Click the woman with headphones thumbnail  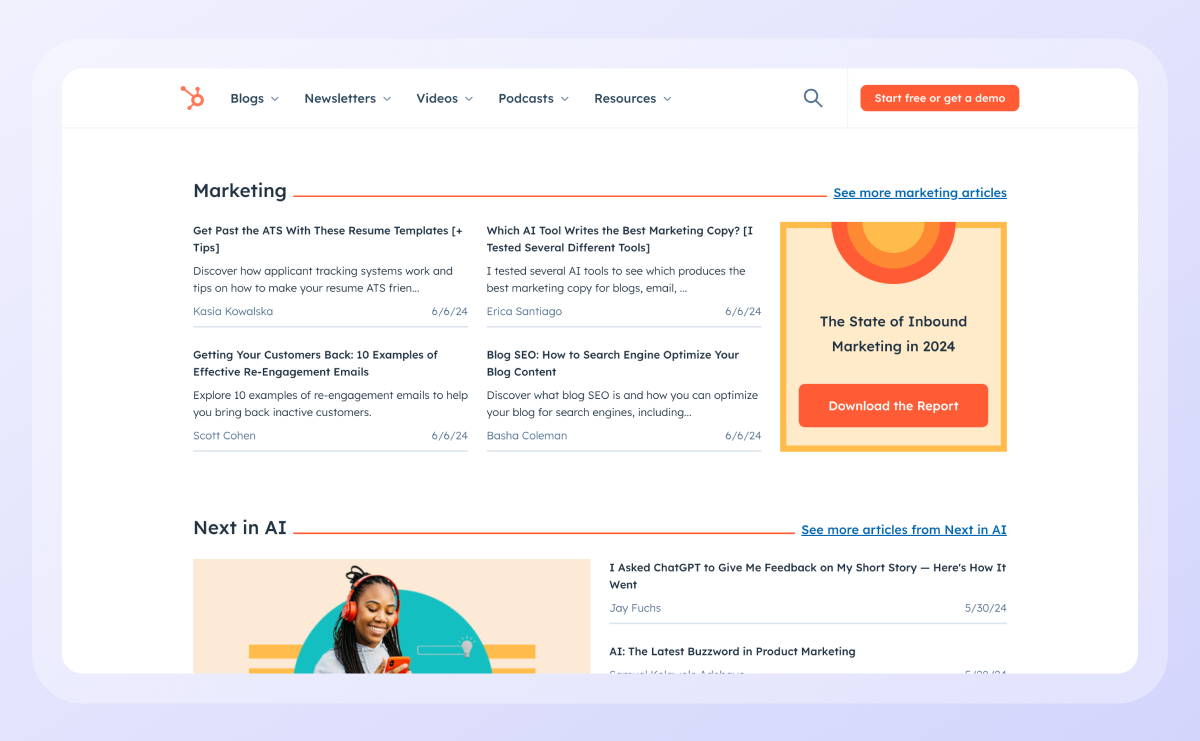(392, 616)
